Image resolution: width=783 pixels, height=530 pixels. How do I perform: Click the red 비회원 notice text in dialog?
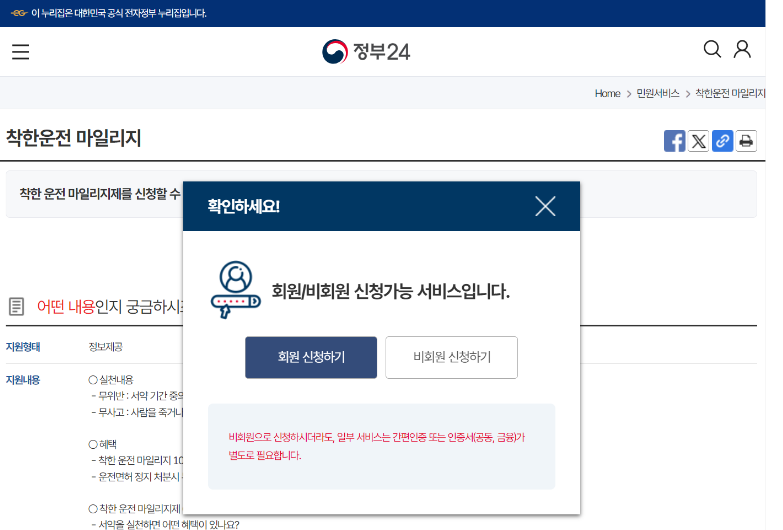tap(377, 446)
